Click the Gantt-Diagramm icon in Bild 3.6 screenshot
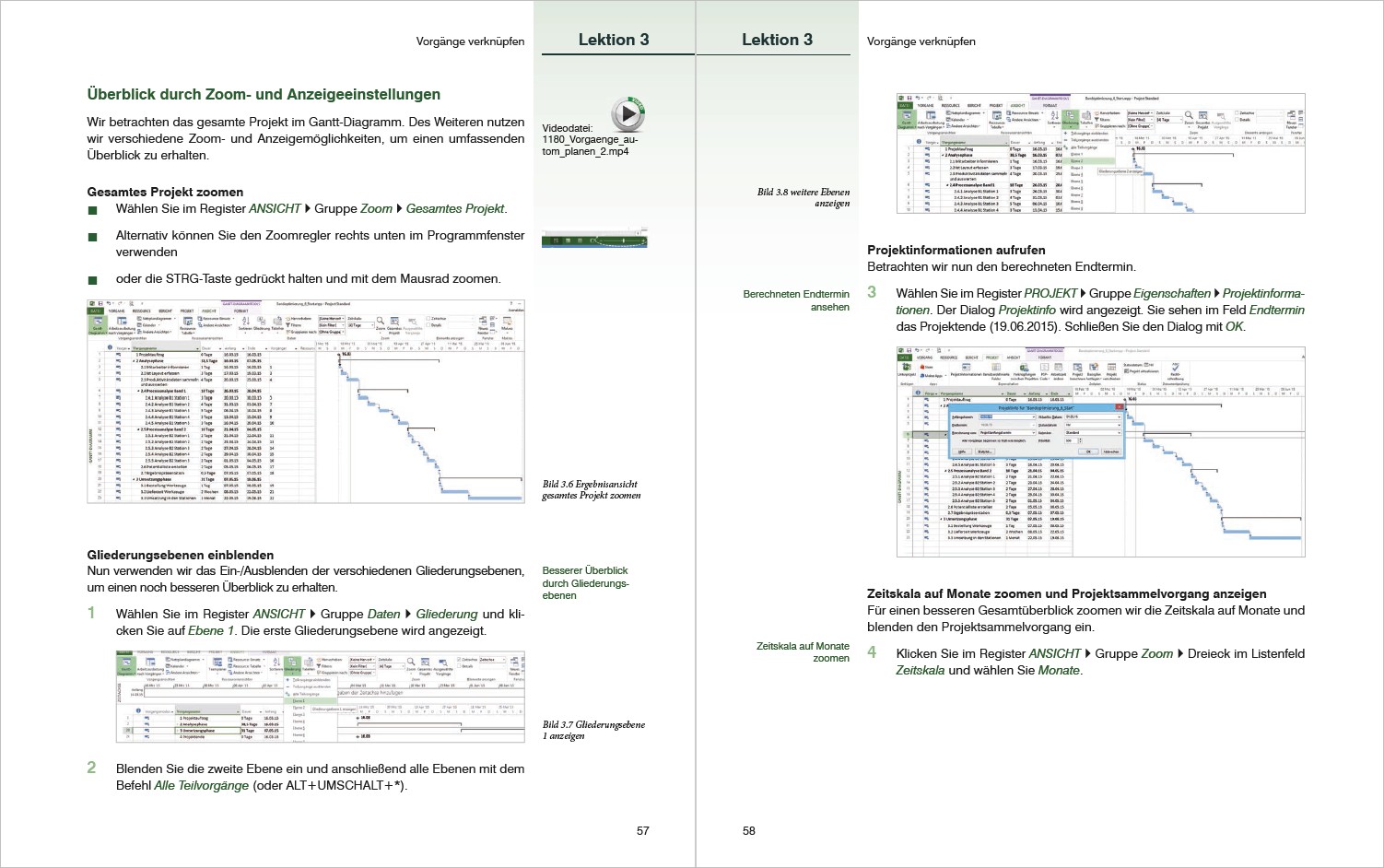The height and width of the screenshot is (868, 1384). click(x=97, y=323)
